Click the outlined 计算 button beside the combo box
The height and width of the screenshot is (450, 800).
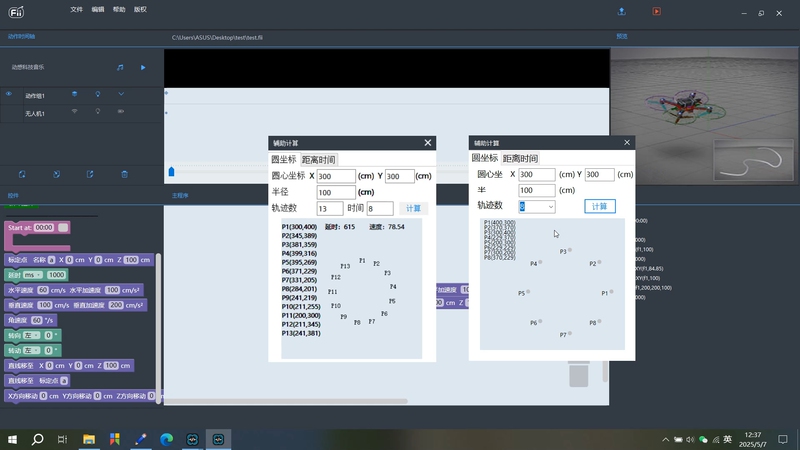pos(600,206)
